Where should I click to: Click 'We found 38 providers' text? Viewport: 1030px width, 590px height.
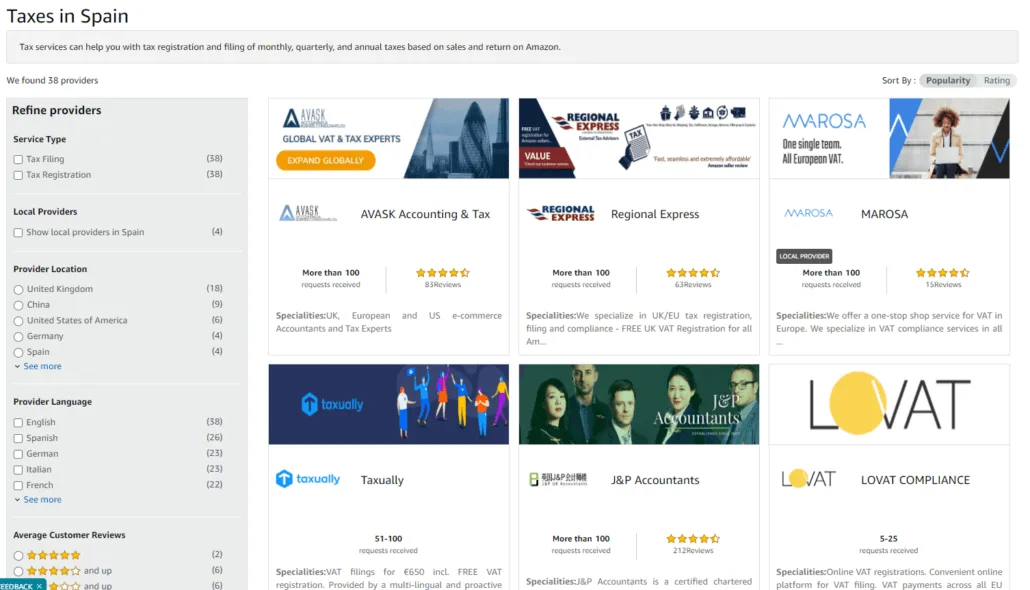tap(52, 80)
